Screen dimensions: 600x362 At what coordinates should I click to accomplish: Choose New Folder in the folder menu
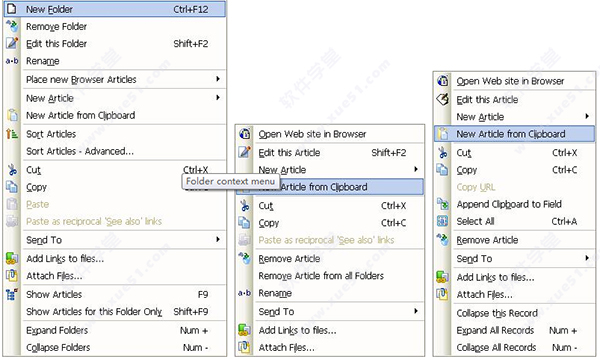[115, 9]
